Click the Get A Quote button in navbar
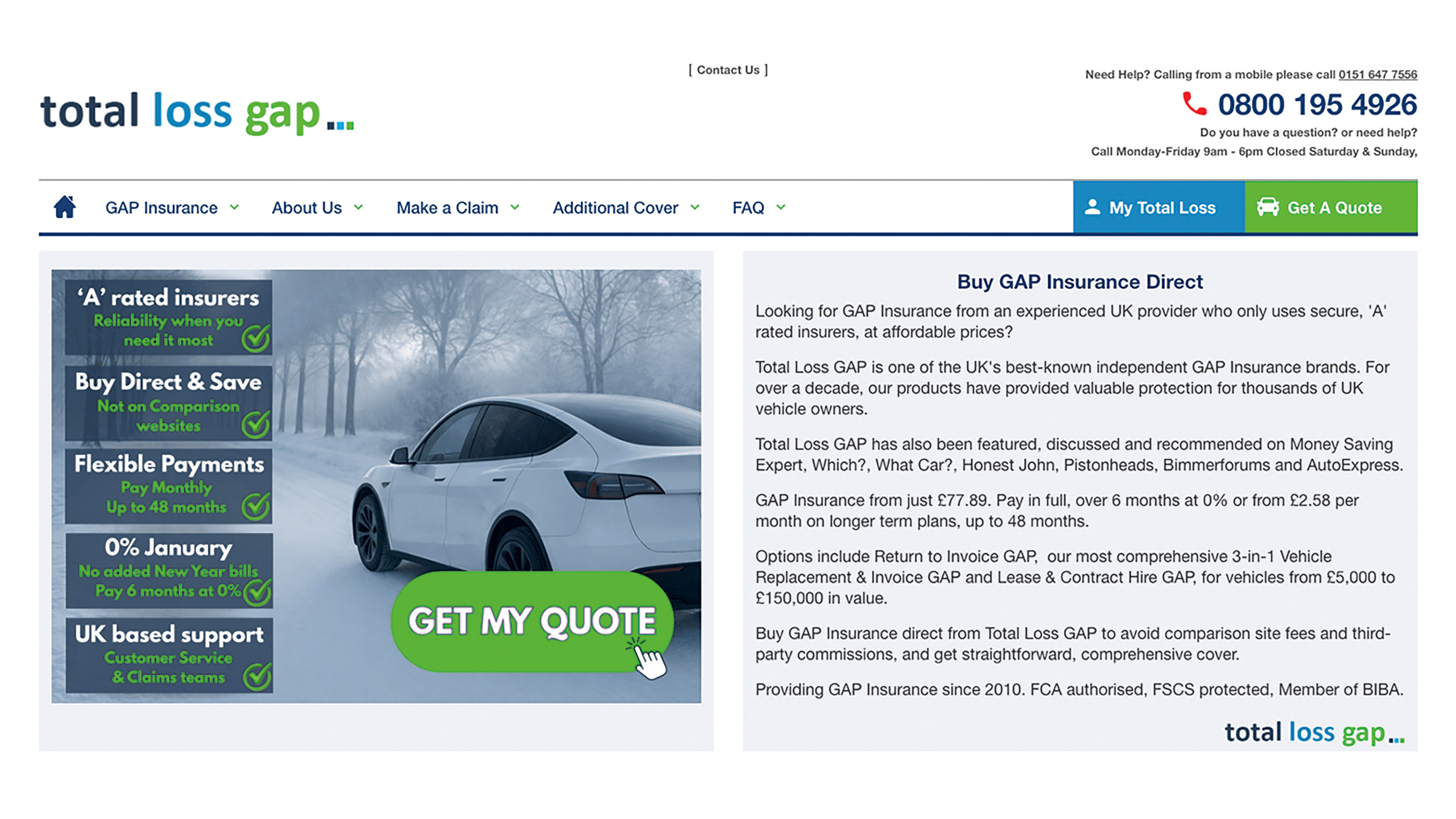 [1330, 207]
